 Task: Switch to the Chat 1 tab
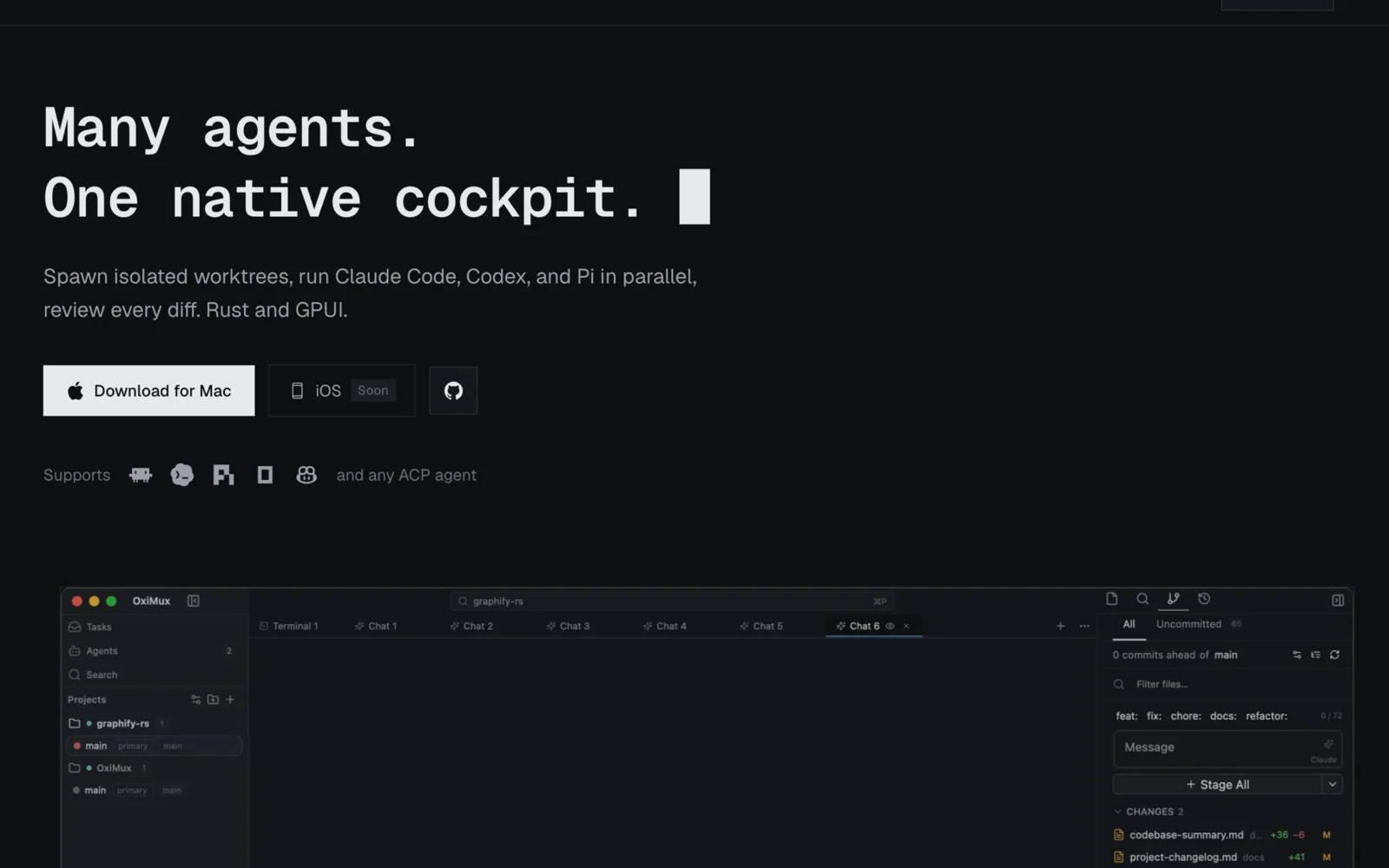coord(376,626)
